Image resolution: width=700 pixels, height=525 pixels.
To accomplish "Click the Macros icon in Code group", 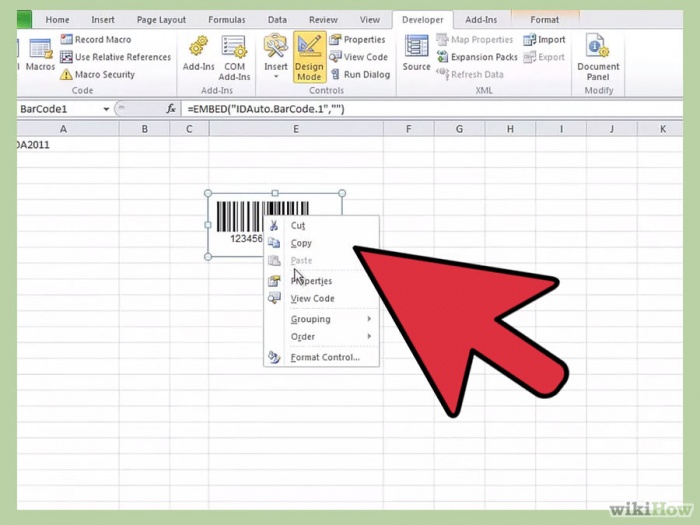I will pos(40,49).
